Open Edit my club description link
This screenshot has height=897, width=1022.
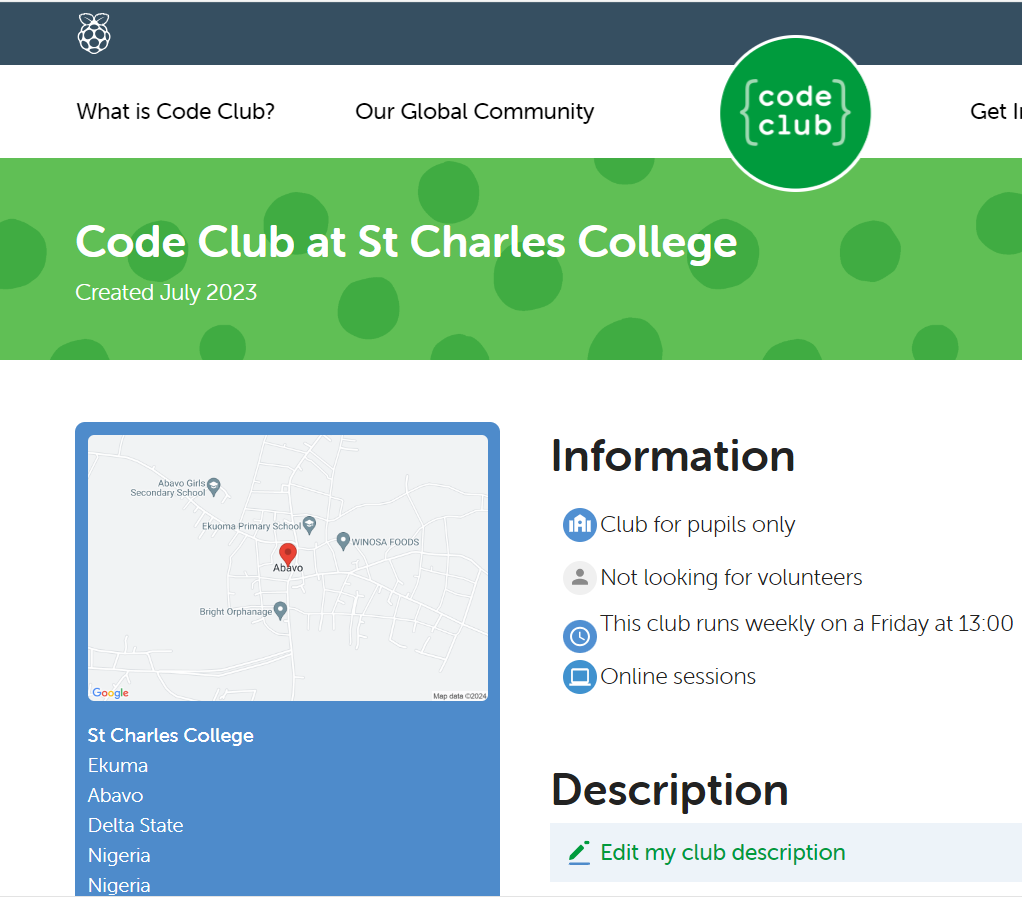point(722,853)
